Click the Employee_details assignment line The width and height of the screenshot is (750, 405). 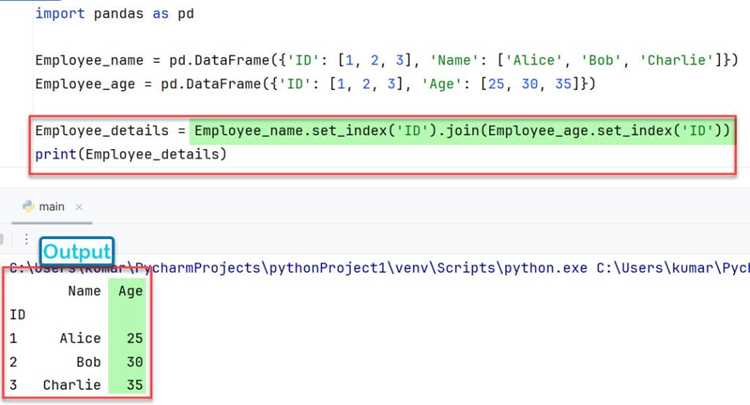coord(383,131)
